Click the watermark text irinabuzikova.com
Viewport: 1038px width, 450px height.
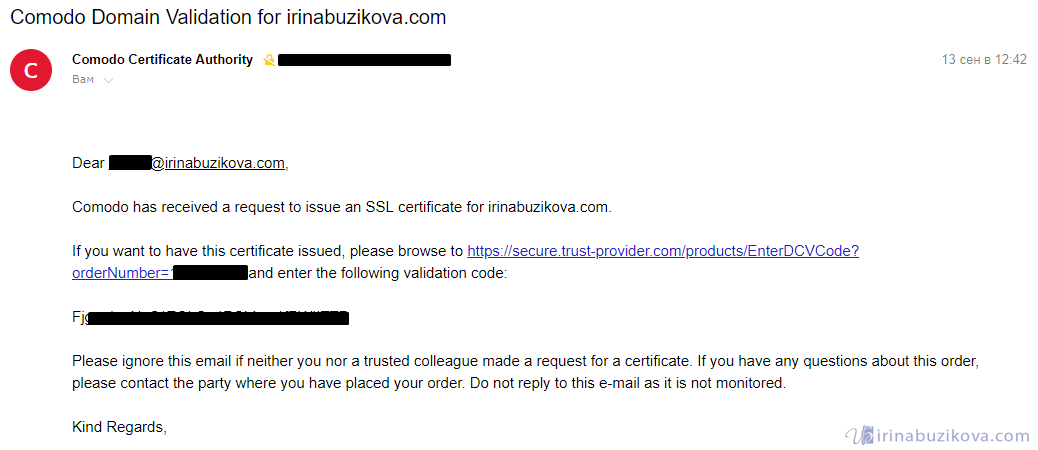pos(952,435)
